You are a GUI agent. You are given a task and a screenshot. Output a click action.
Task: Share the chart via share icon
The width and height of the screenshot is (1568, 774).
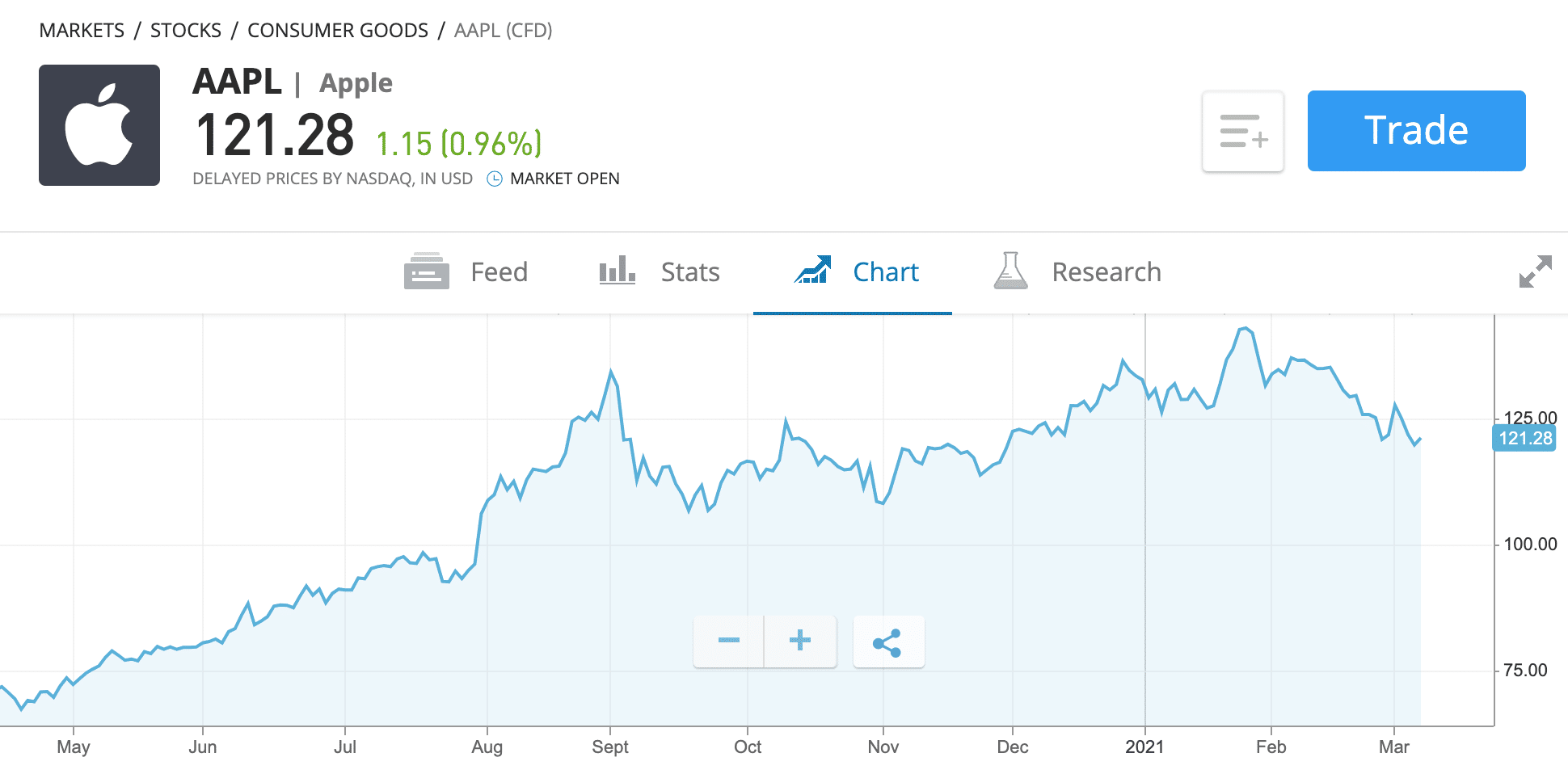[887, 642]
